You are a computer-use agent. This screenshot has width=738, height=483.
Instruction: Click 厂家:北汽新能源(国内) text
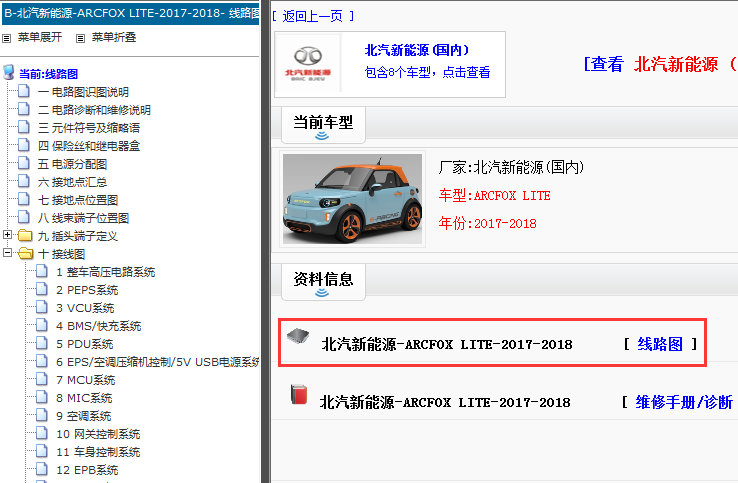click(511, 167)
